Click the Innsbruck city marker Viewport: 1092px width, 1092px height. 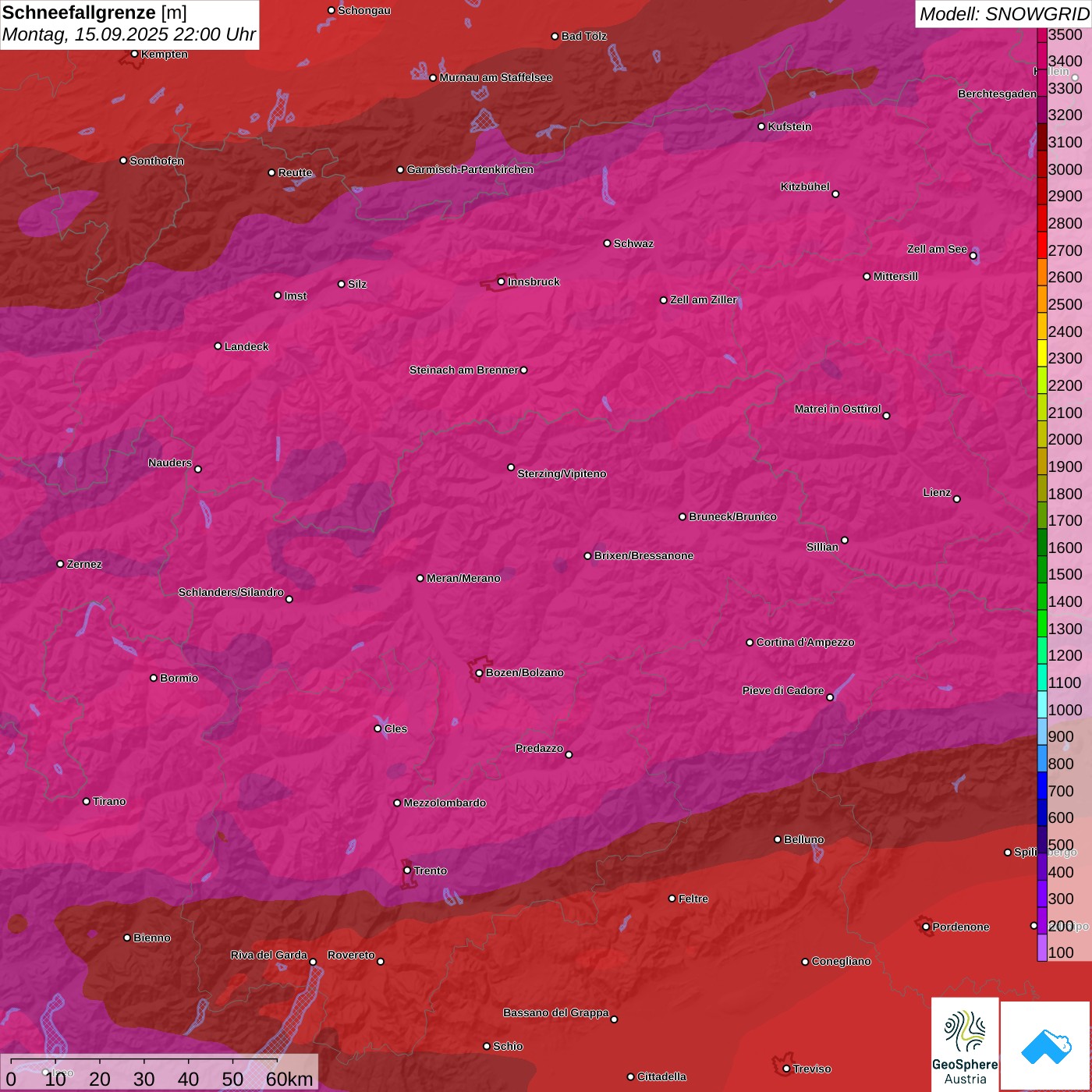pyautogui.click(x=501, y=282)
